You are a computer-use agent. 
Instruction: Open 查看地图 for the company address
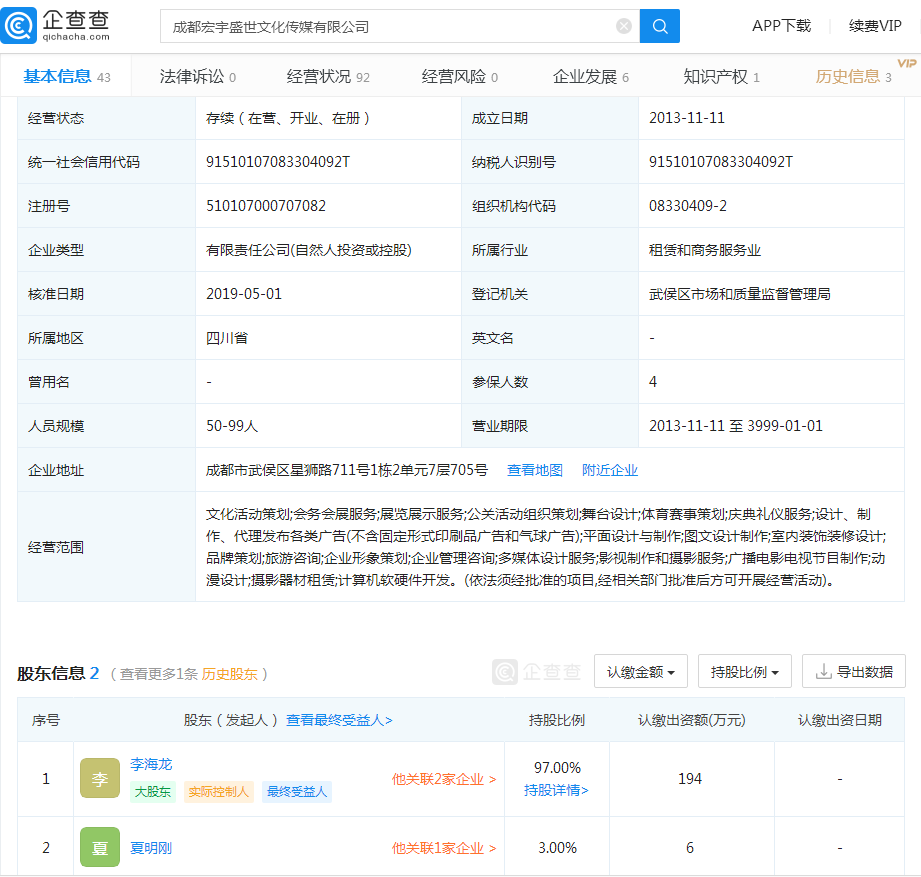coord(535,470)
